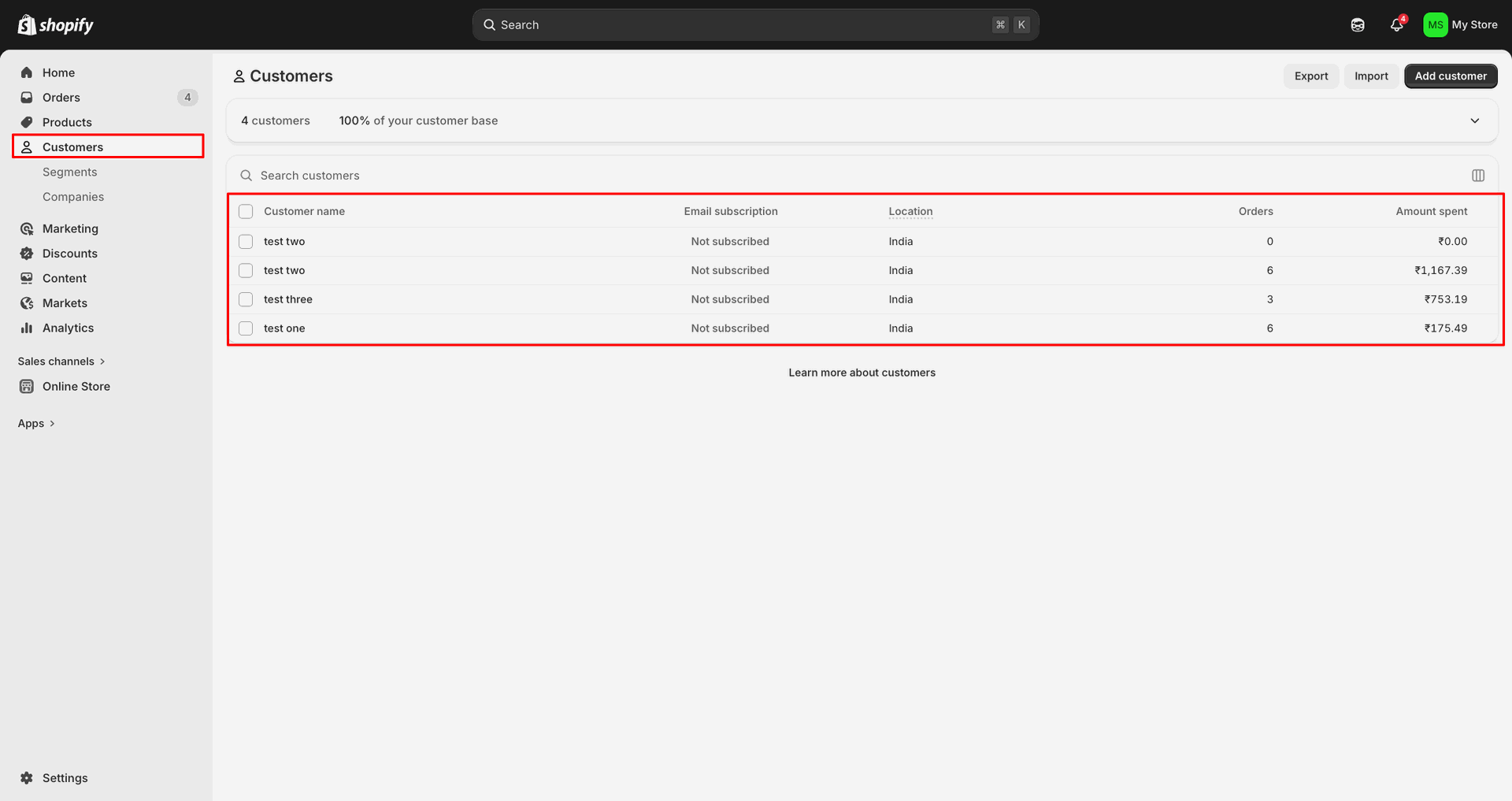Tick the select-all customers checkbox
The width and height of the screenshot is (1512, 801).
[x=246, y=212]
